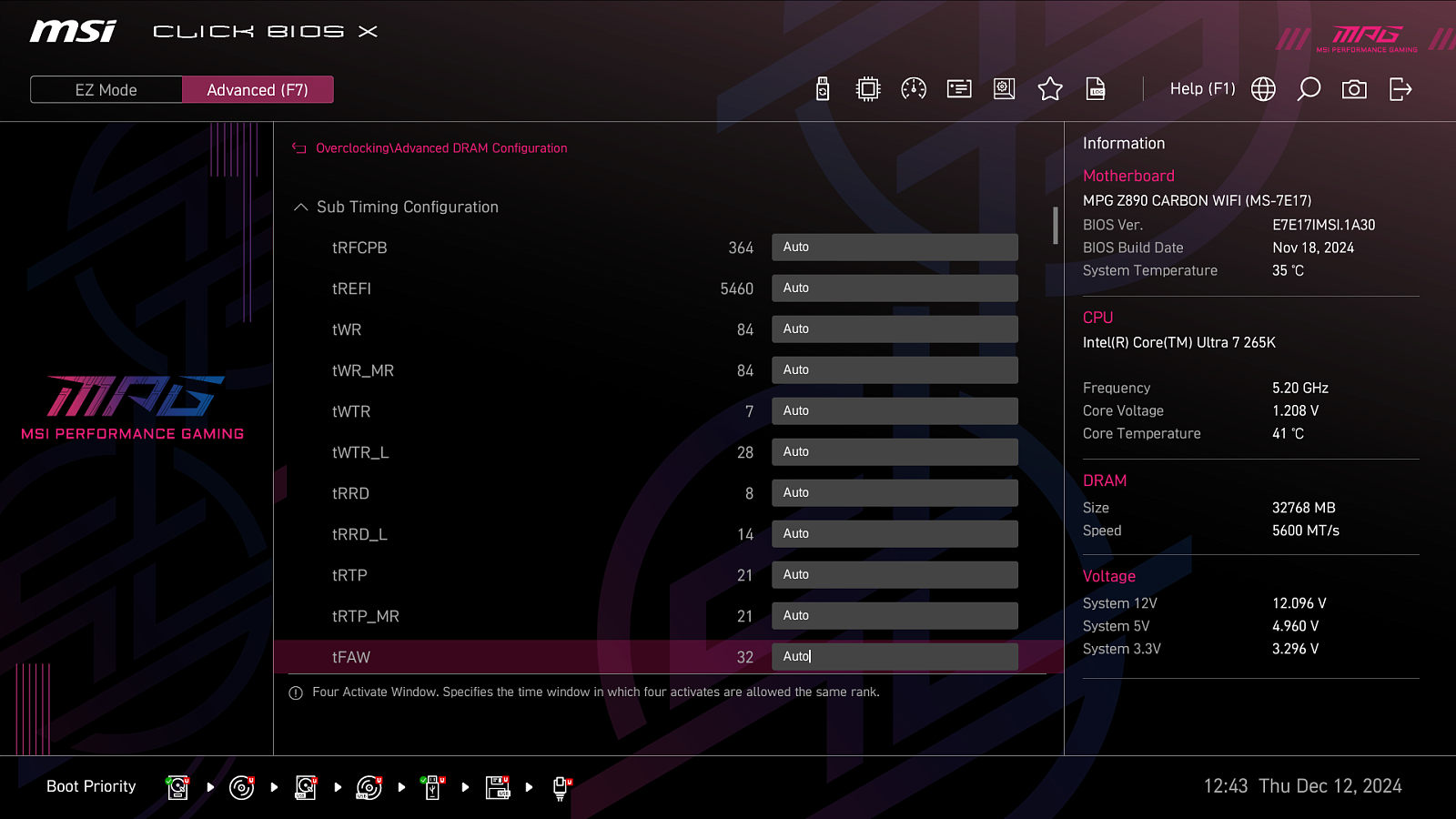The width and height of the screenshot is (1456, 819).
Task: Select the tFAW row label
Action: (x=351, y=657)
